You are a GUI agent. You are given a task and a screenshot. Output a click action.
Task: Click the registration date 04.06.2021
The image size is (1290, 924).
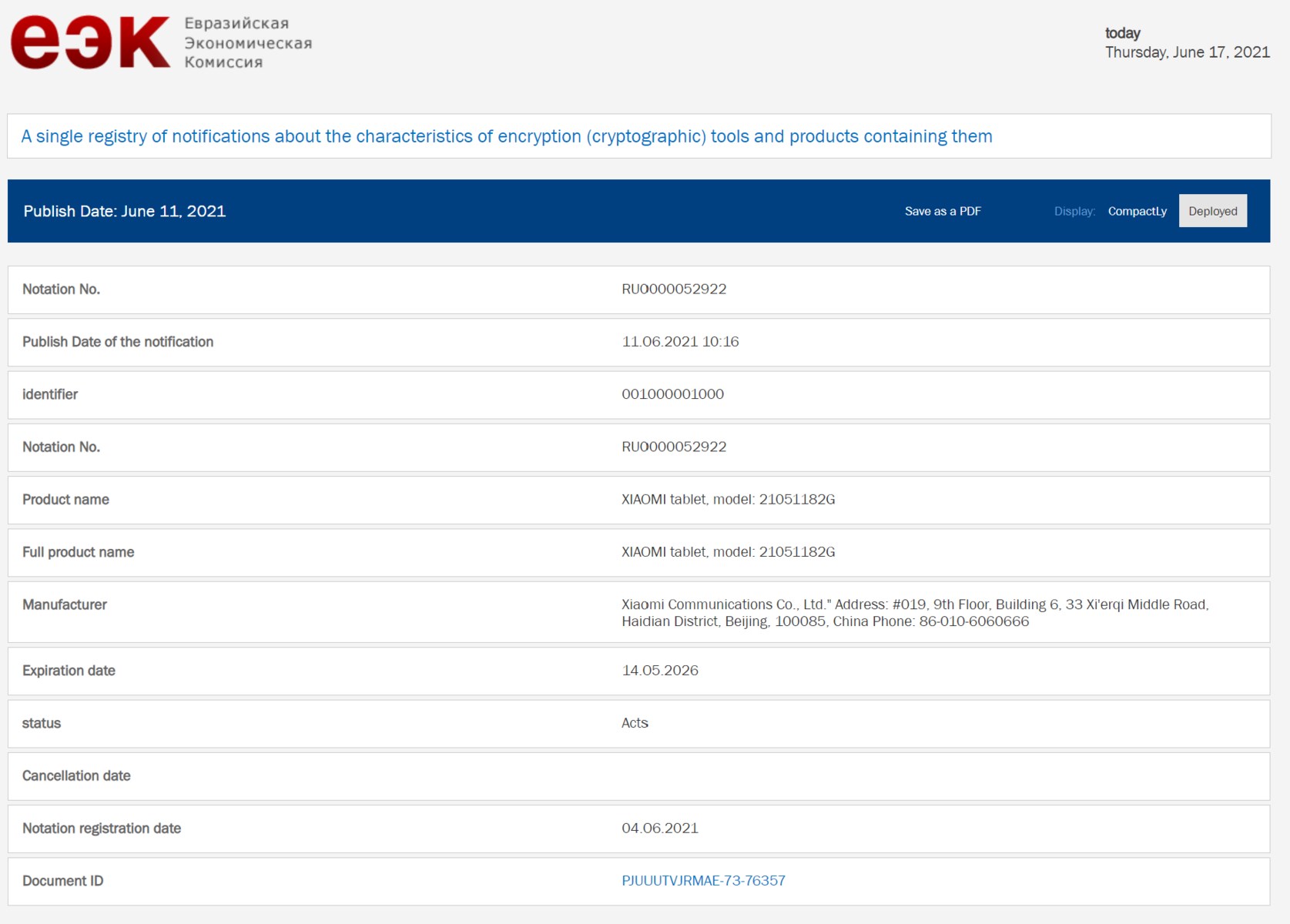[660, 828]
